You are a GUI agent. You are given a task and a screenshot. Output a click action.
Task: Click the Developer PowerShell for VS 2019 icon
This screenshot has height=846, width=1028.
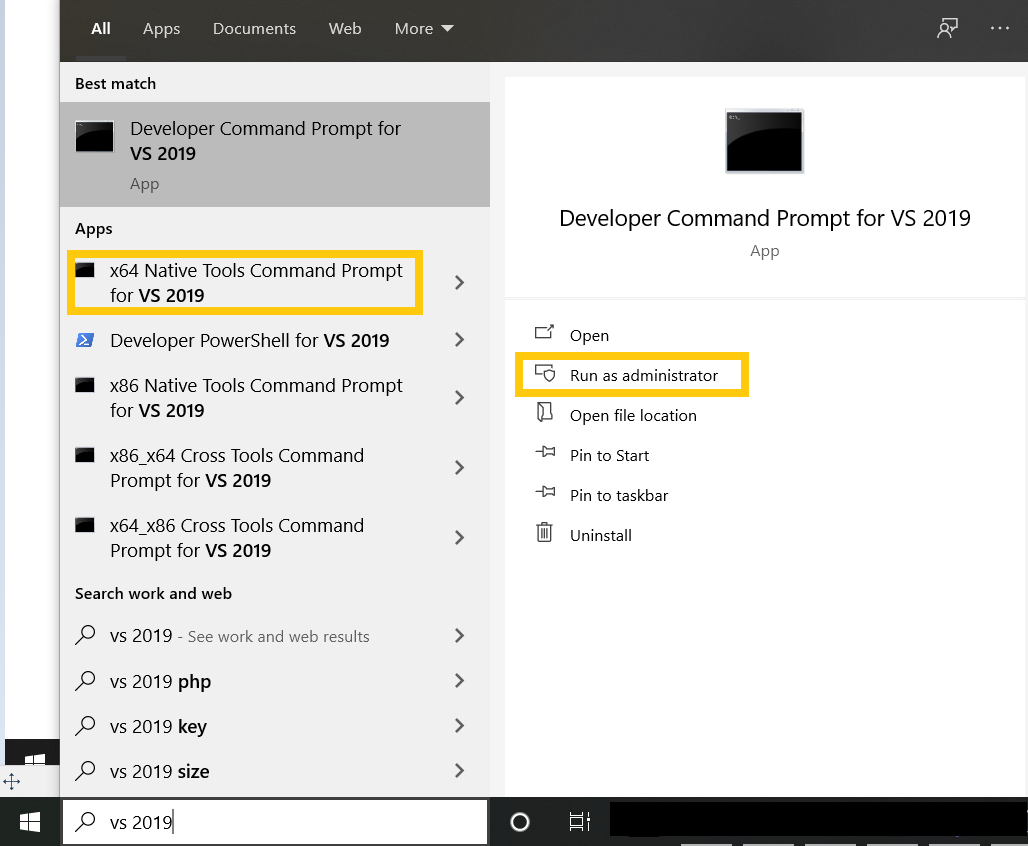[85, 340]
